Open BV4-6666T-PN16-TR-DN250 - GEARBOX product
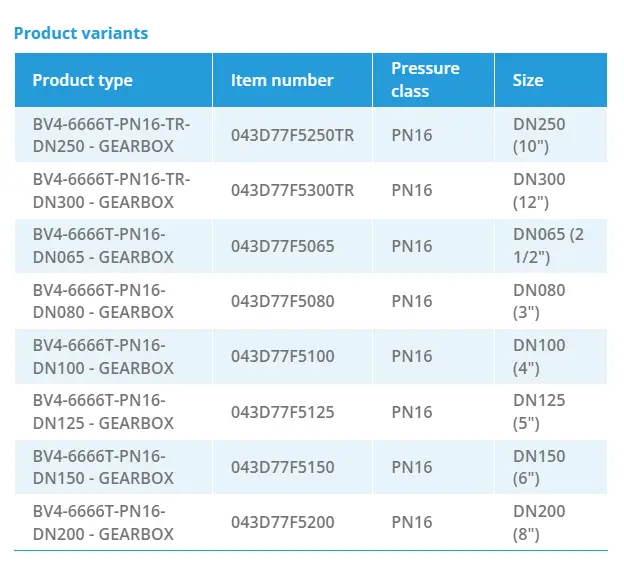 pyautogui.click(x=111, y=135)
